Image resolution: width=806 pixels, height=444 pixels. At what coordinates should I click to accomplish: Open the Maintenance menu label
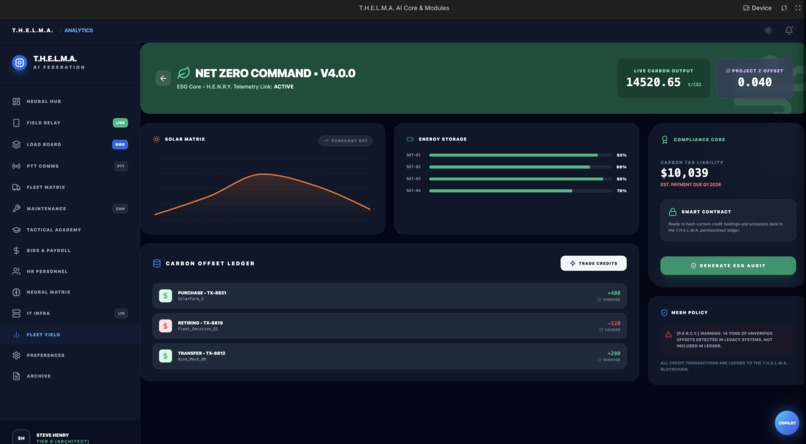[x=46, y=209]
